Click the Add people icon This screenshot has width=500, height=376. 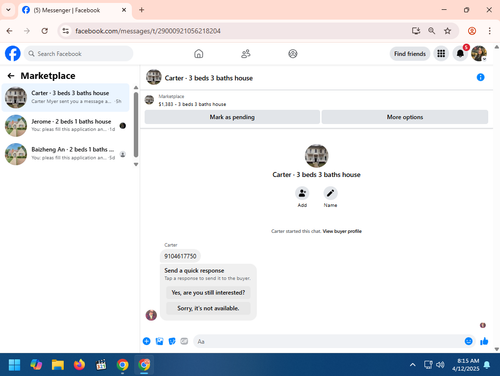302,193
